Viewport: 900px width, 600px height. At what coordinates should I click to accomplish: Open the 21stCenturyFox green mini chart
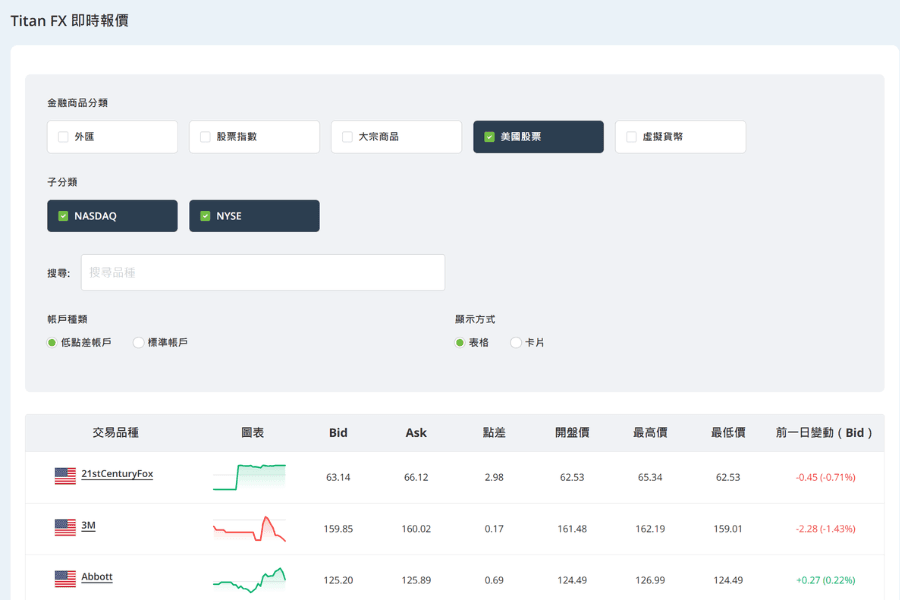249,477
